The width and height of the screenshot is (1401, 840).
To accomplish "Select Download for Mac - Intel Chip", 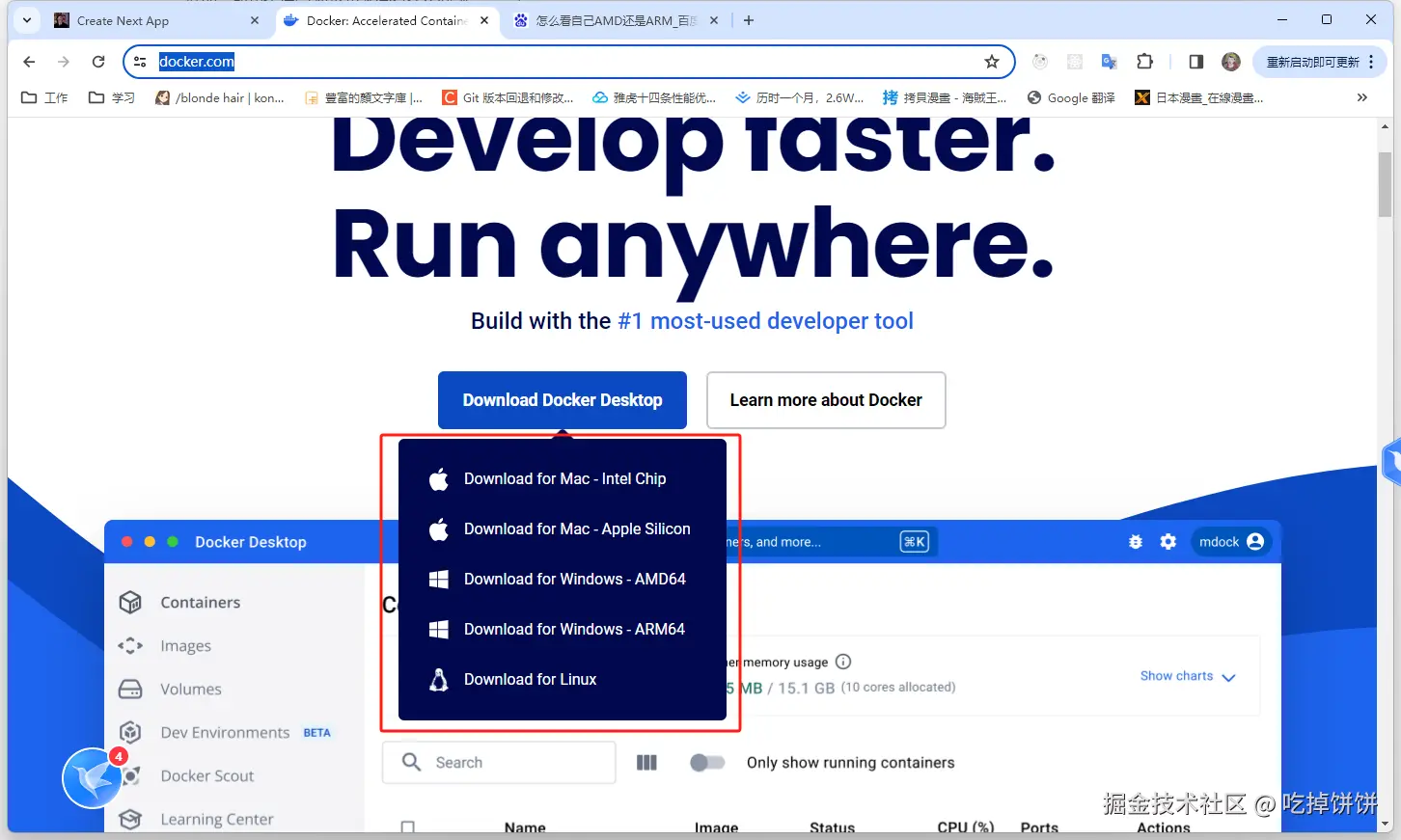I will pos(563,478).
